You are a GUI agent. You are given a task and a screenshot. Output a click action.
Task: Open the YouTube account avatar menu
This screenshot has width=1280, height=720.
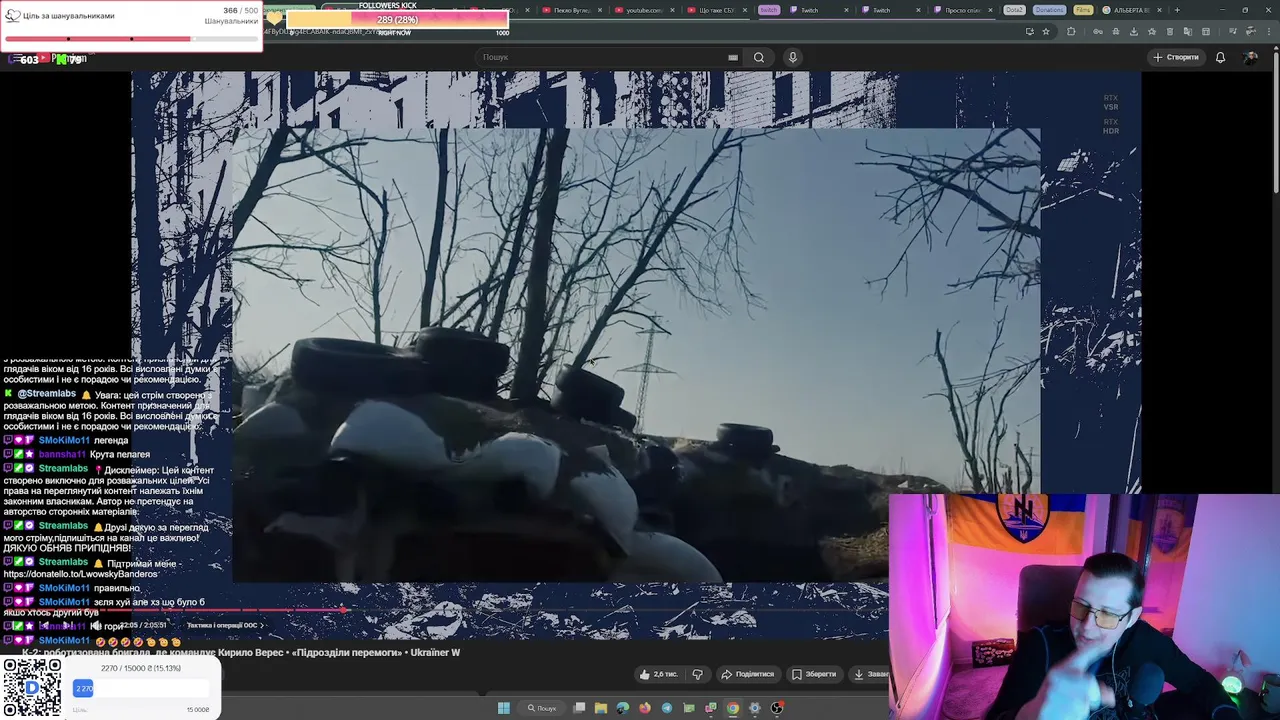tap(1250, 57)
